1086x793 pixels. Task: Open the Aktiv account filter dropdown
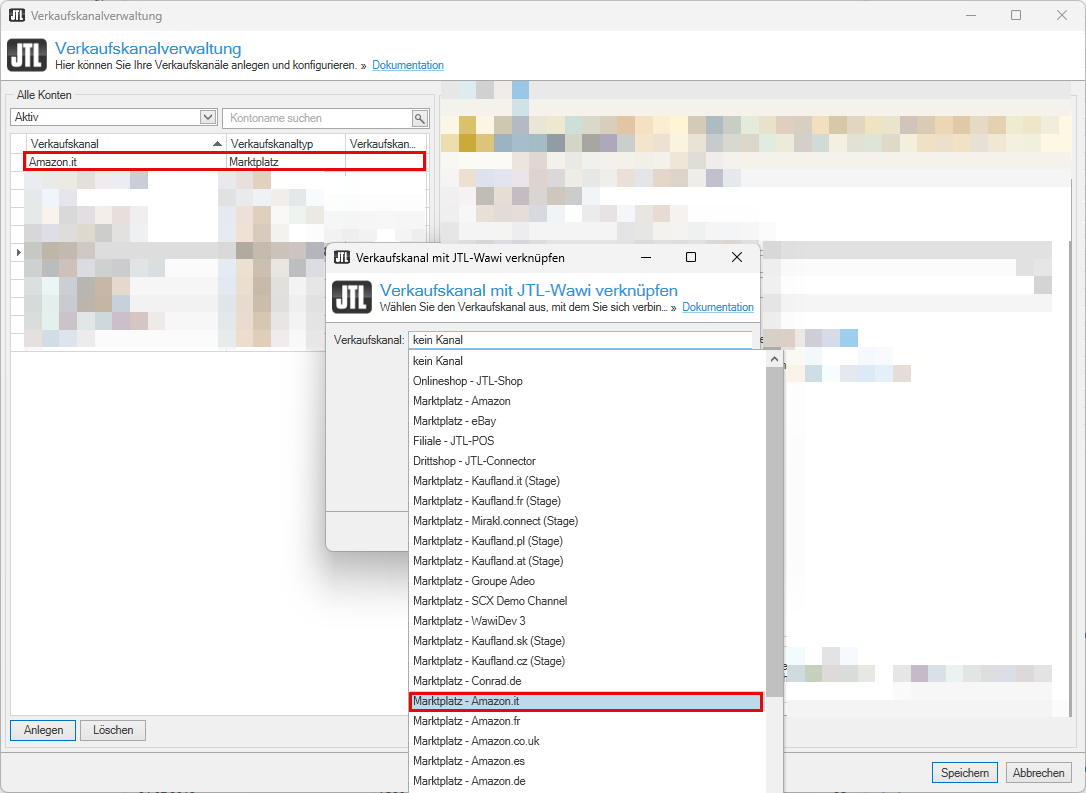point(208,118)
